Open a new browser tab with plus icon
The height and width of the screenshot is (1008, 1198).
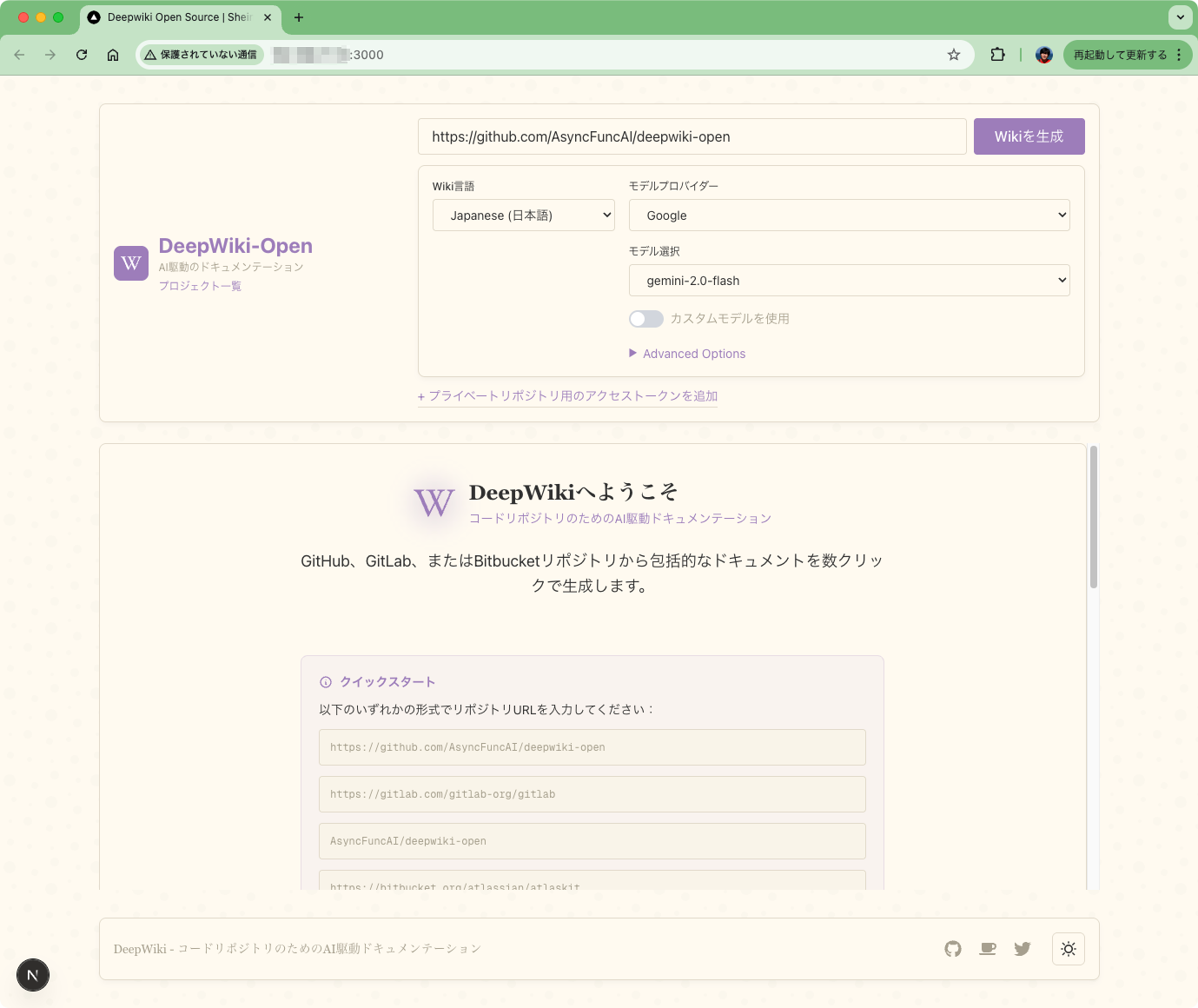click(299, 17)
